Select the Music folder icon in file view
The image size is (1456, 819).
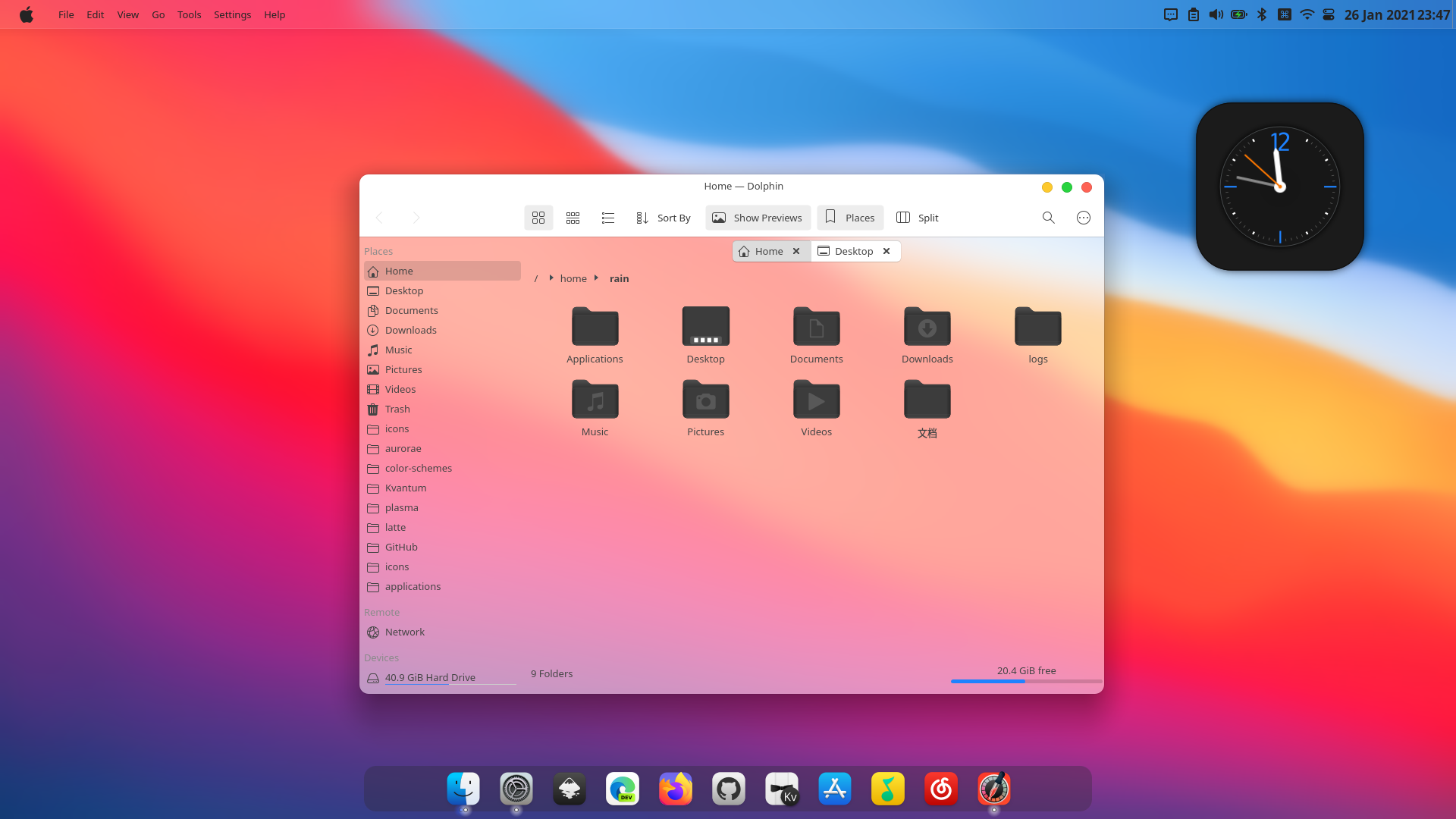(x=595, y=399)
